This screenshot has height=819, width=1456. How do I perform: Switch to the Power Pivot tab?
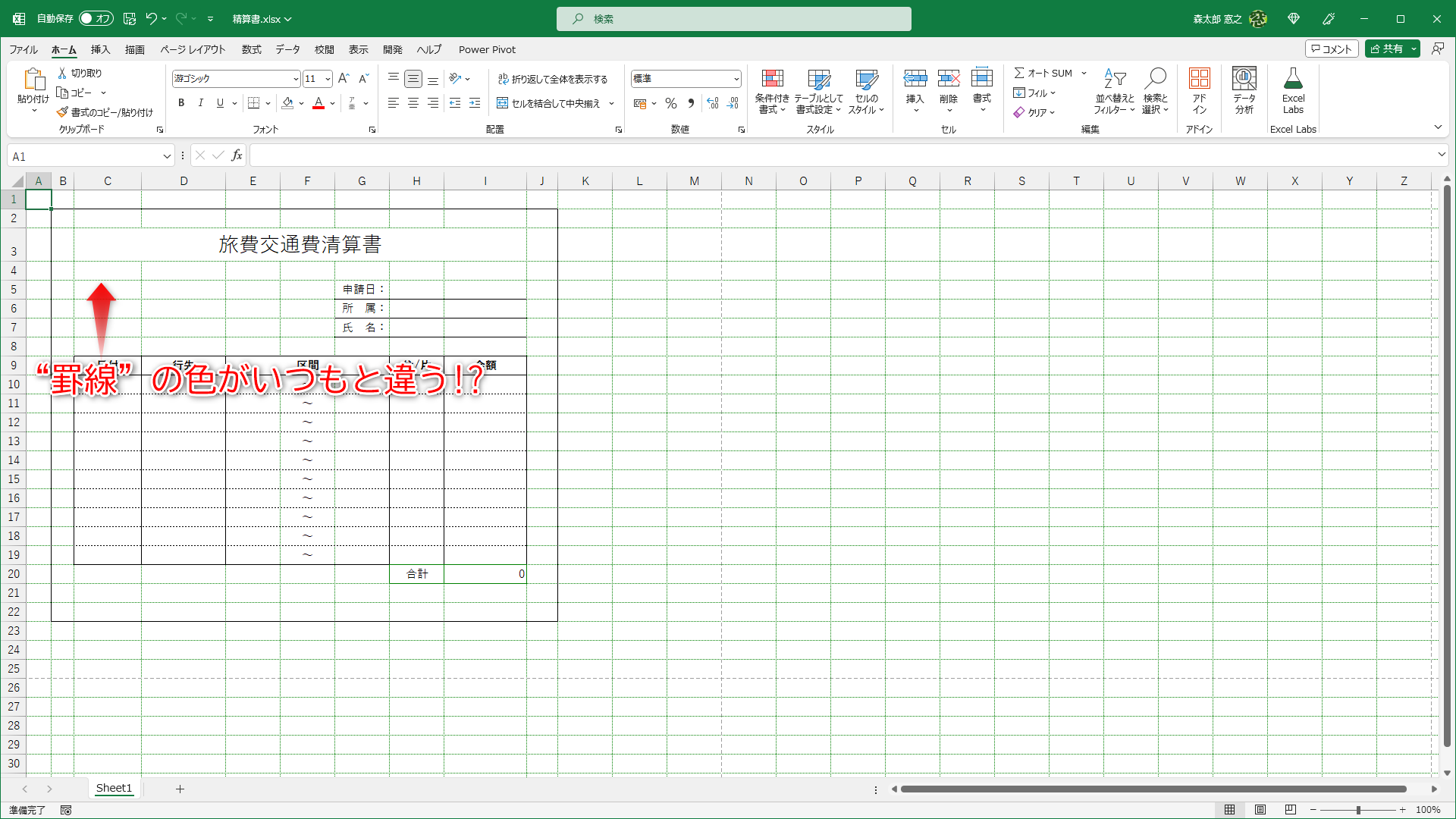pos(487,49)
